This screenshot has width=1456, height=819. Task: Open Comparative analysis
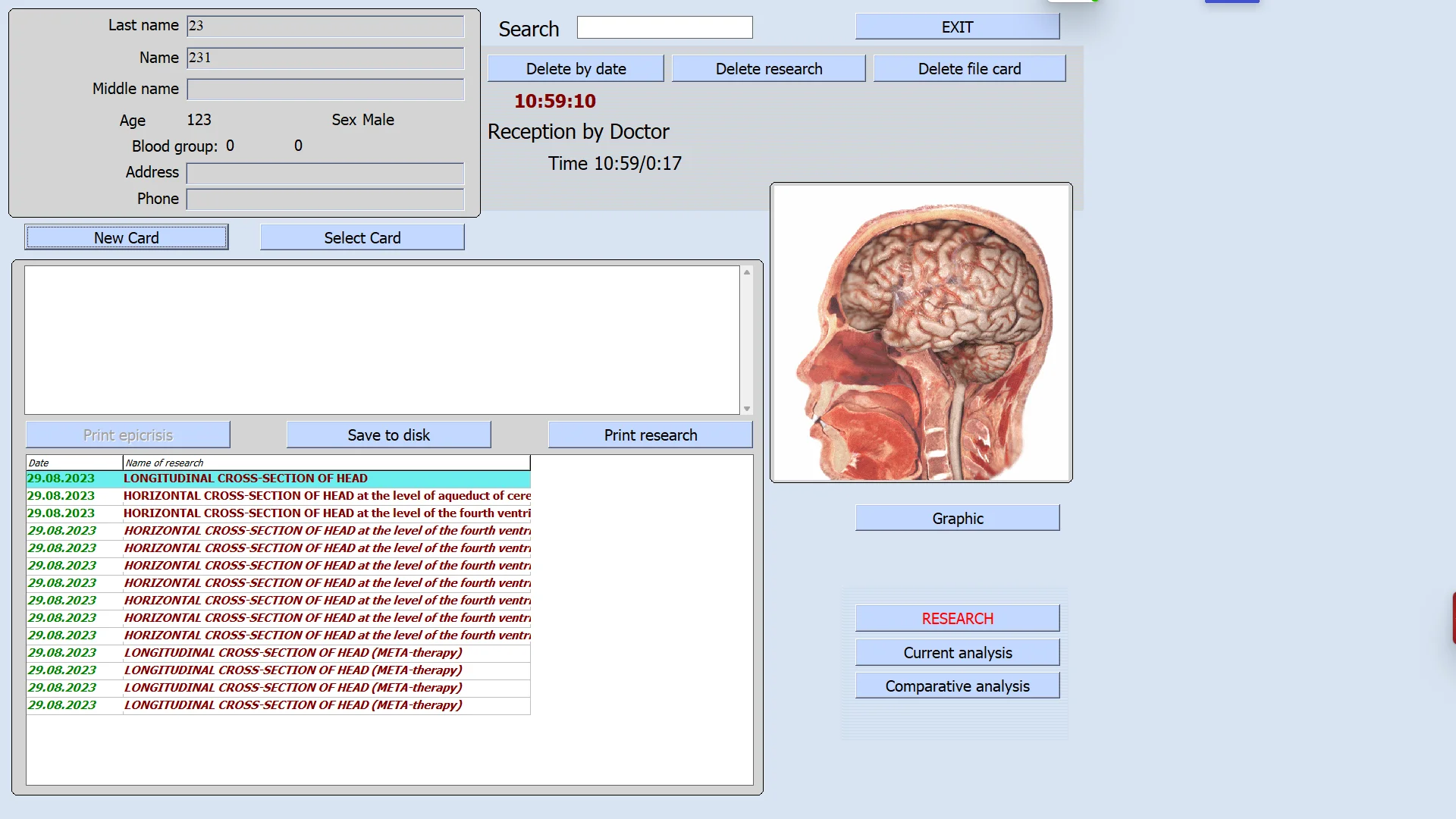click(x=957, y=686)
